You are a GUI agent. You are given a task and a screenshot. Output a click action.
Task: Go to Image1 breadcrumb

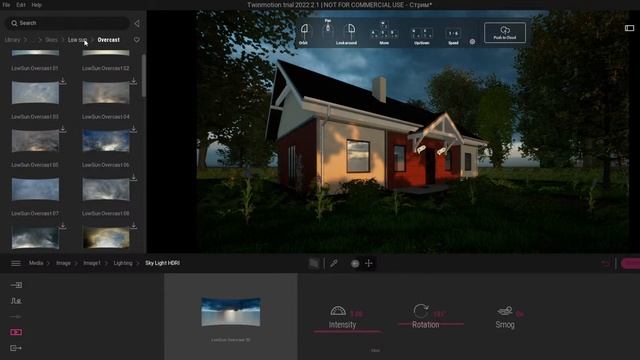click(x=92, y=263)
